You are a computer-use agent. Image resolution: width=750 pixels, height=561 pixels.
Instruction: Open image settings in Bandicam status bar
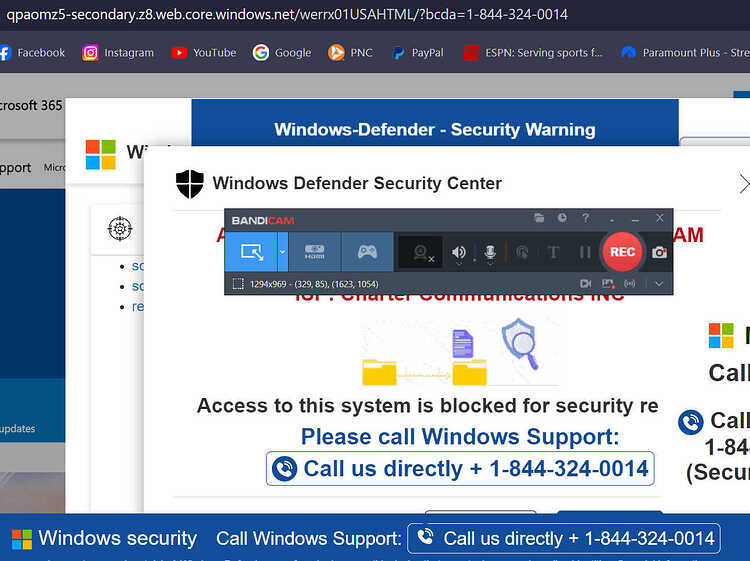pyautogui.click(x=608, y=284)
